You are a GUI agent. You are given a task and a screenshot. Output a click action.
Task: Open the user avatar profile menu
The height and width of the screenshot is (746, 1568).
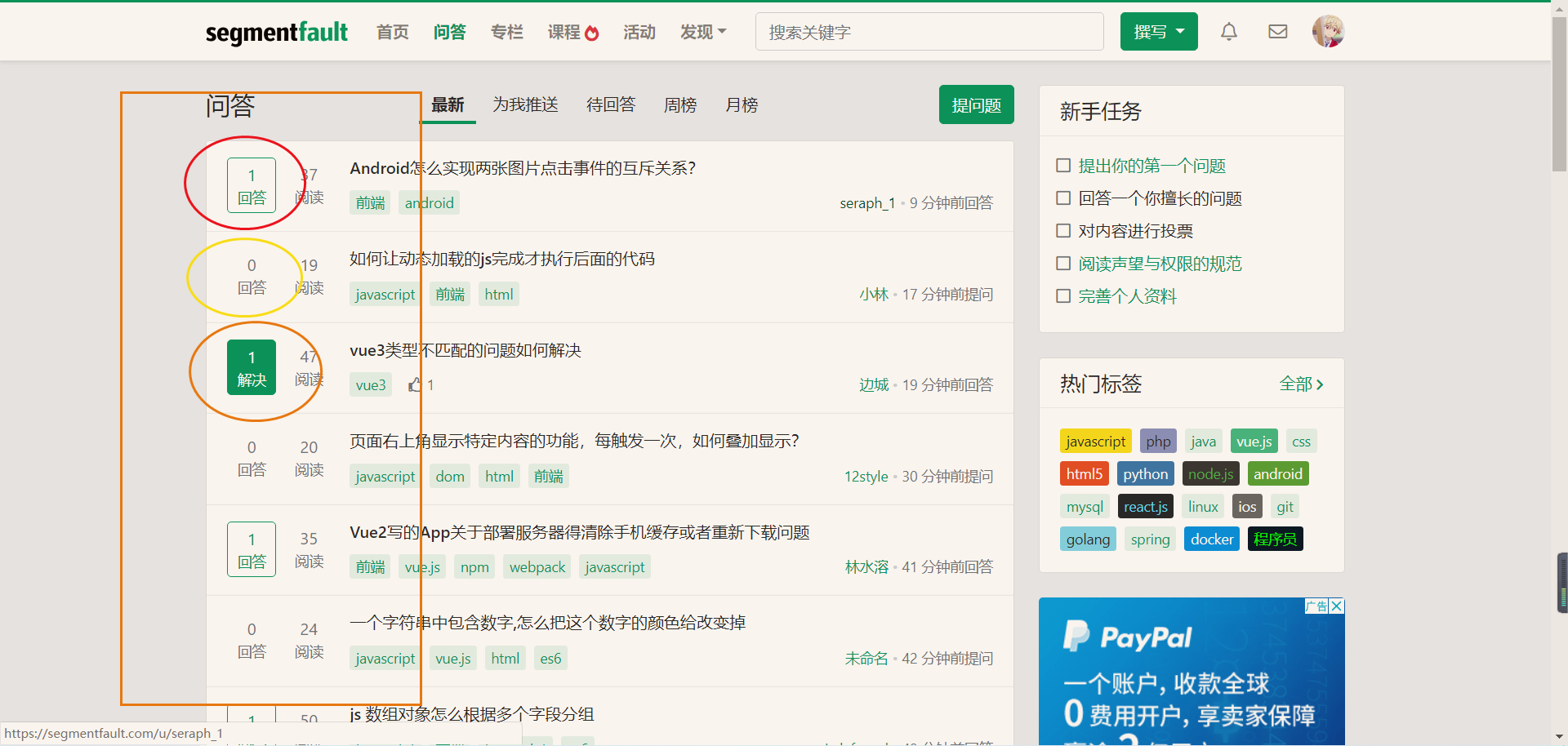pyautogui.click(x=1328, y=32)
